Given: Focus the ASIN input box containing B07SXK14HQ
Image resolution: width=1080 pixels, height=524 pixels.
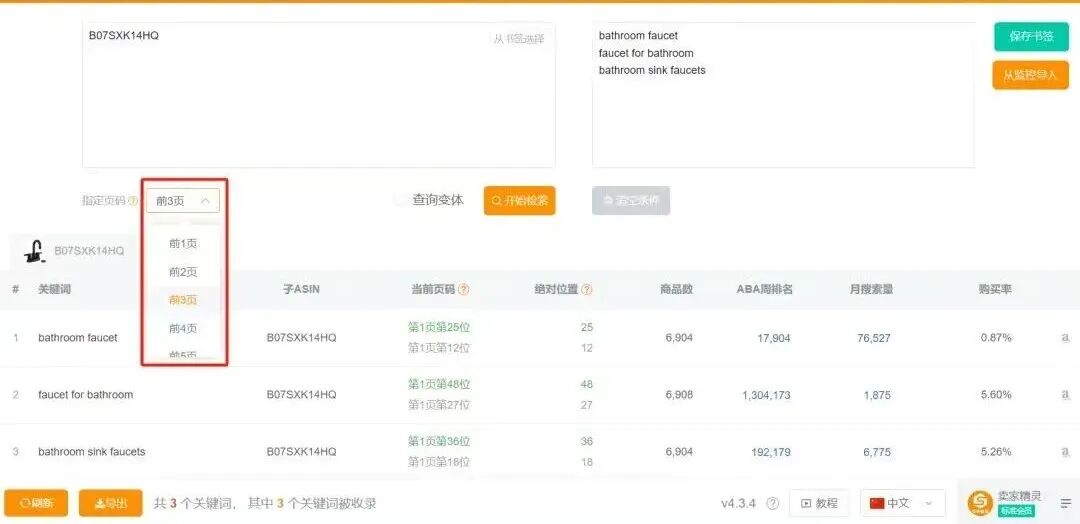Looking at the screenshot, I should pyautogui.click(x=319, y=95).
